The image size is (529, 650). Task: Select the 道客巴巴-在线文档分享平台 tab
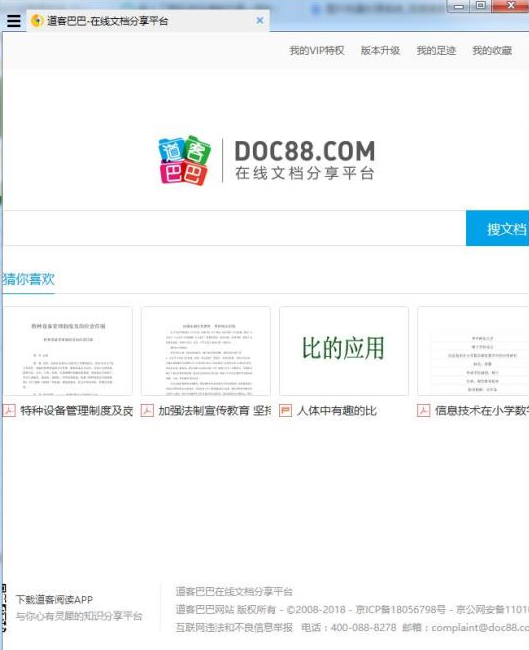click(x=148, y=21)
